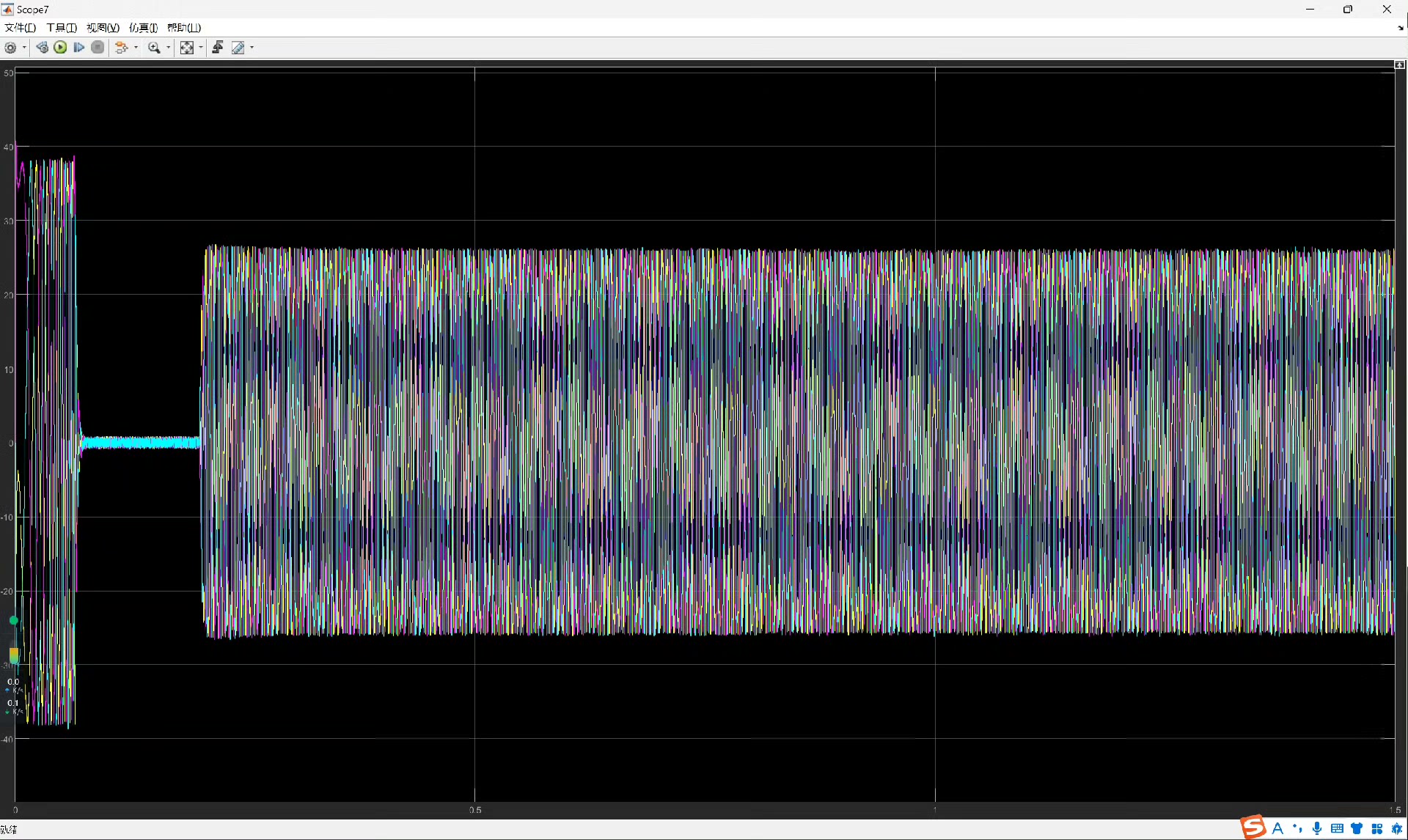
Task: Open scope configuration properties gear icon
Action: 10,48
